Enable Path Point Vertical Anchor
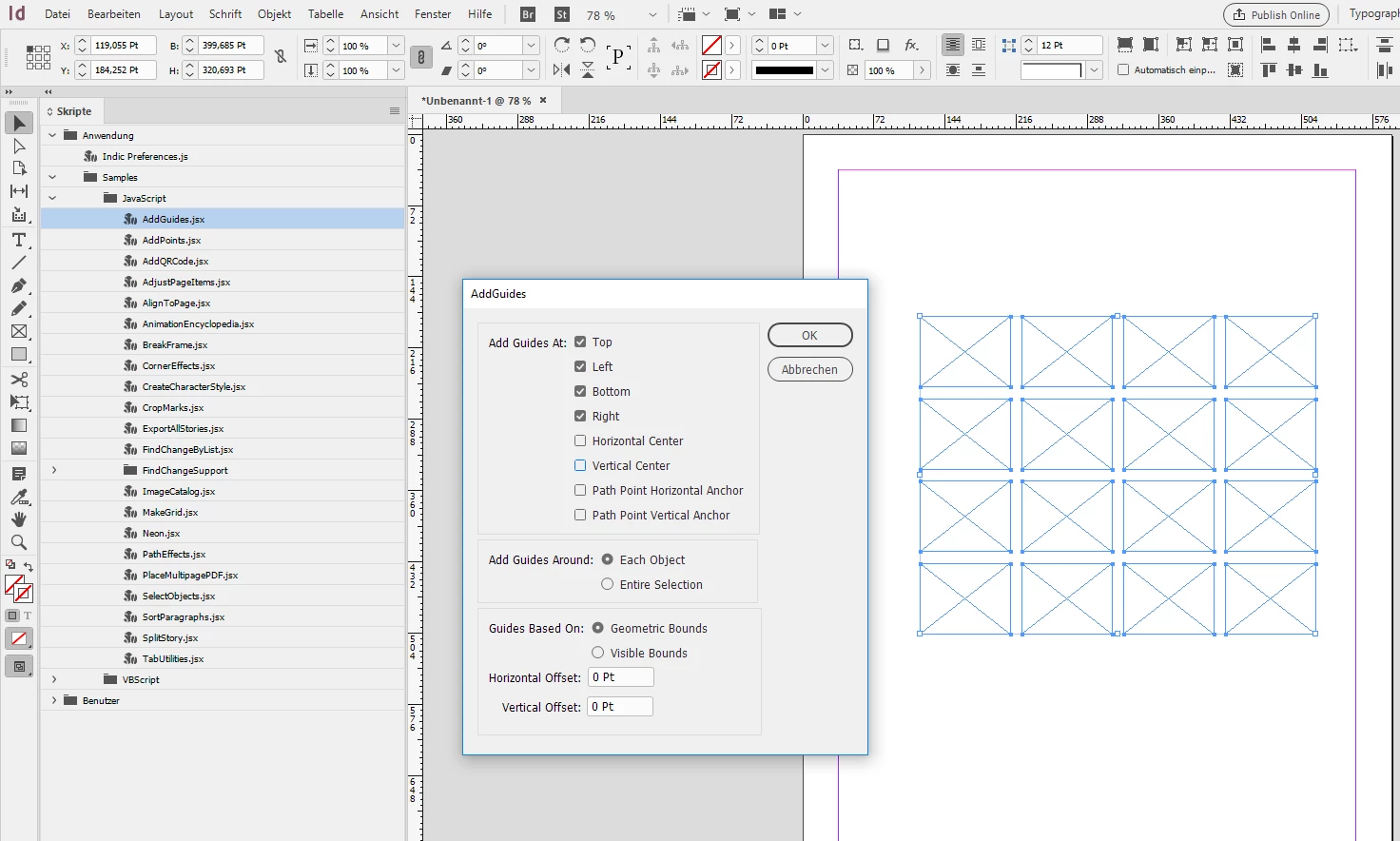The image size is (1400, 841). [580, 515]
